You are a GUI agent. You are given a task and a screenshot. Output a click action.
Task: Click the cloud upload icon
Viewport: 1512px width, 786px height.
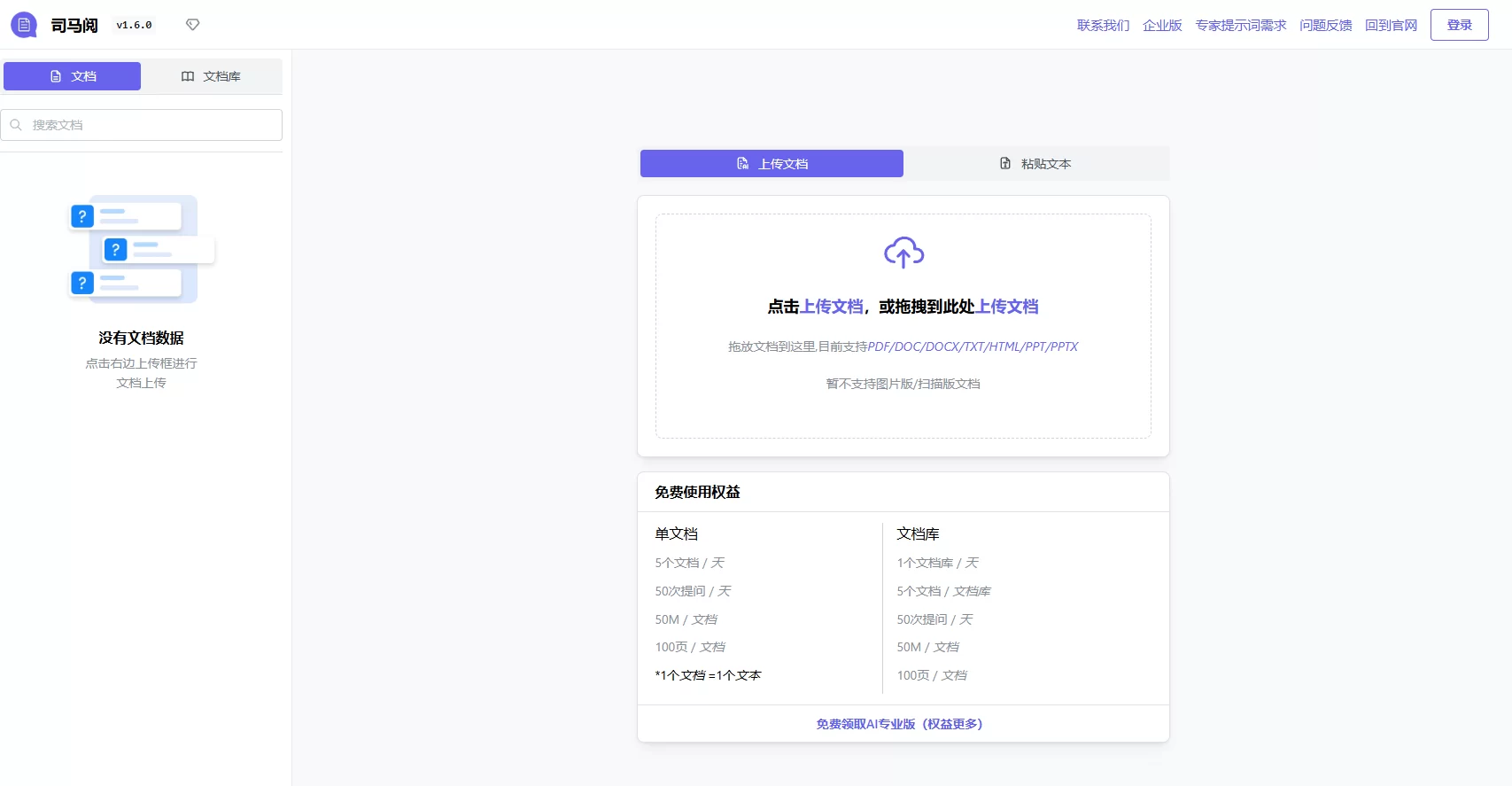coord(903,253)
